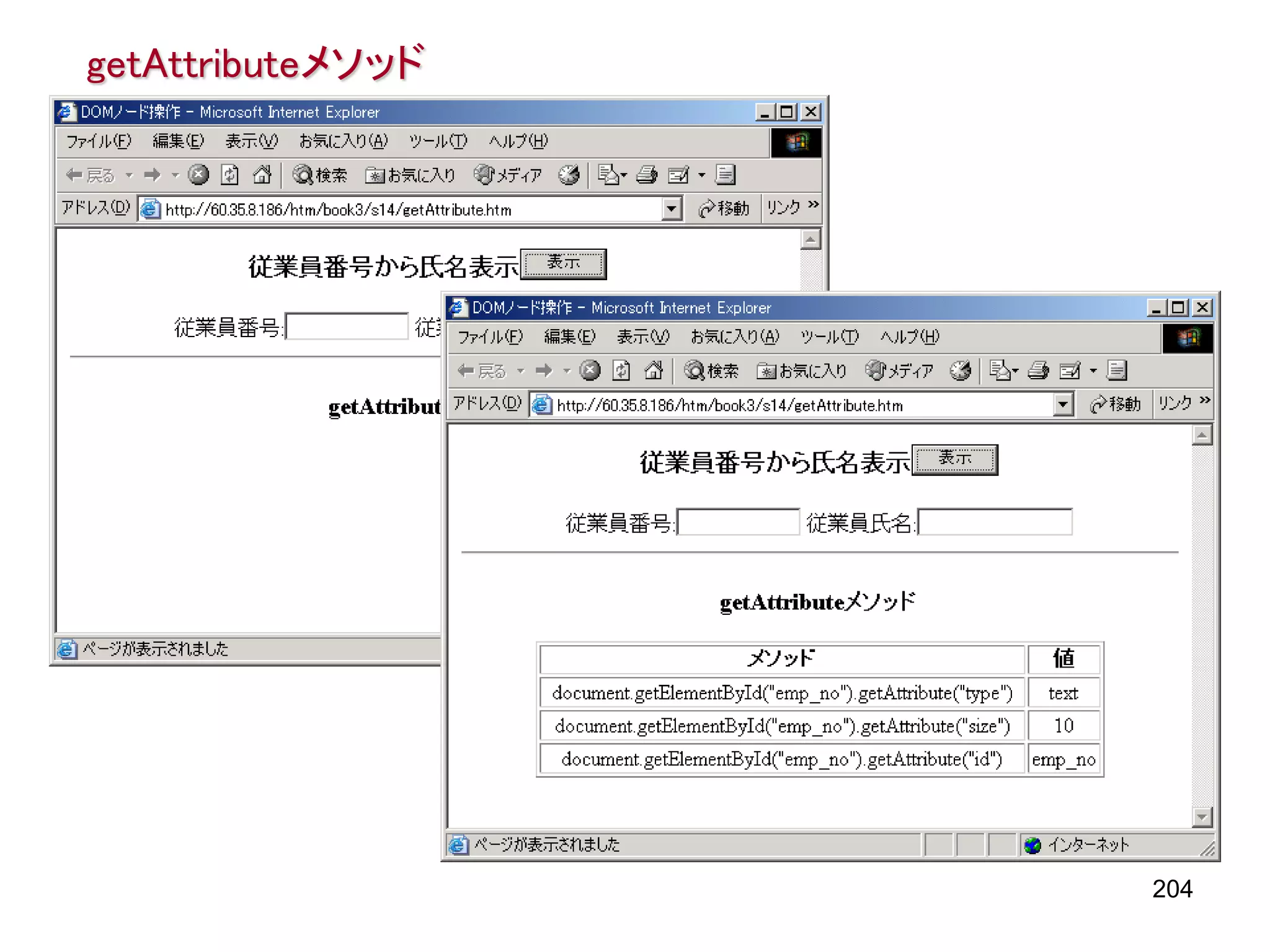Click Print icon in rear IE toolbar
Screen dimensions: 1270x952
coord(647,175)
